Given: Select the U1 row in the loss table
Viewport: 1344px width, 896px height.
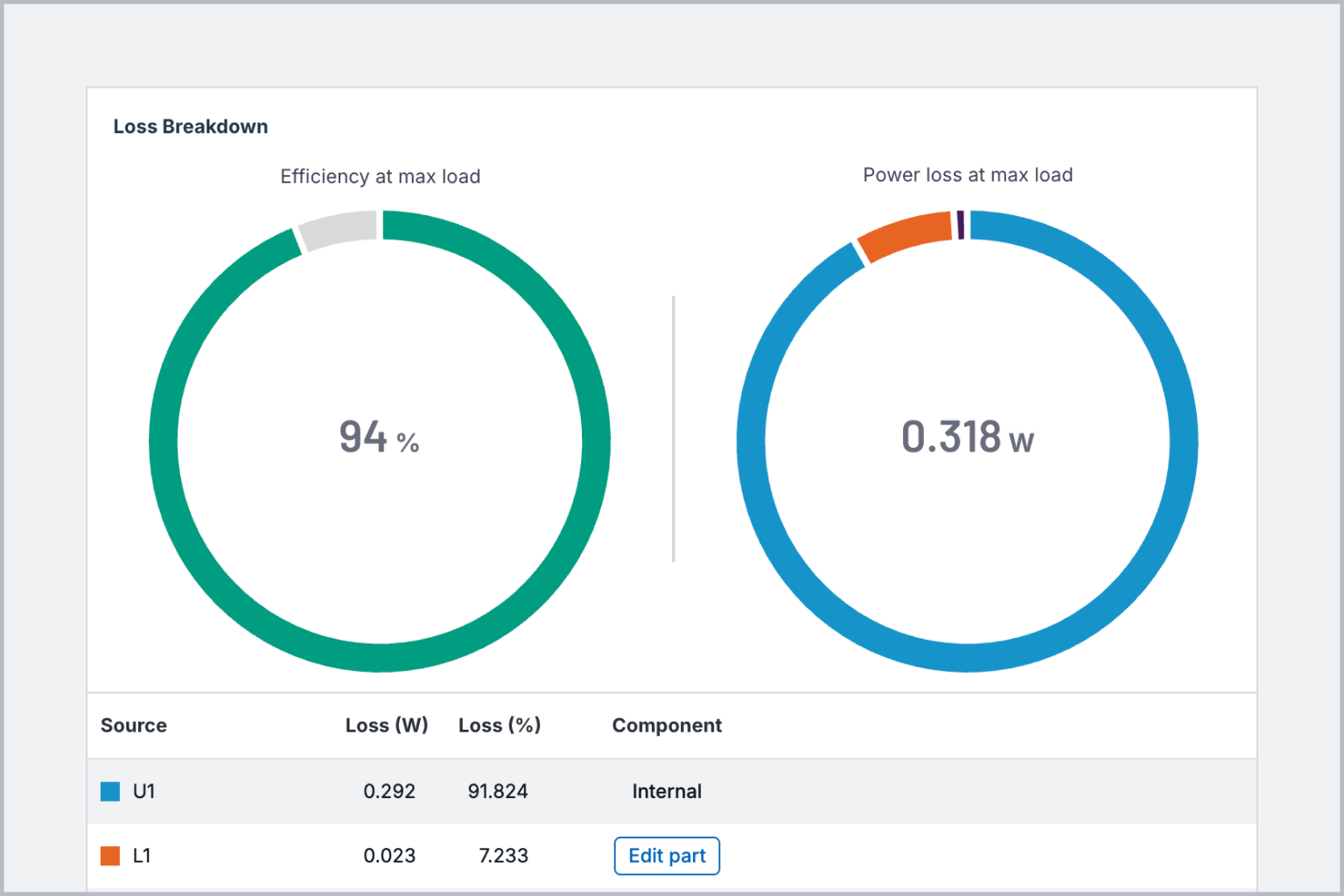Looking at the screenshot, I should 350,791.
